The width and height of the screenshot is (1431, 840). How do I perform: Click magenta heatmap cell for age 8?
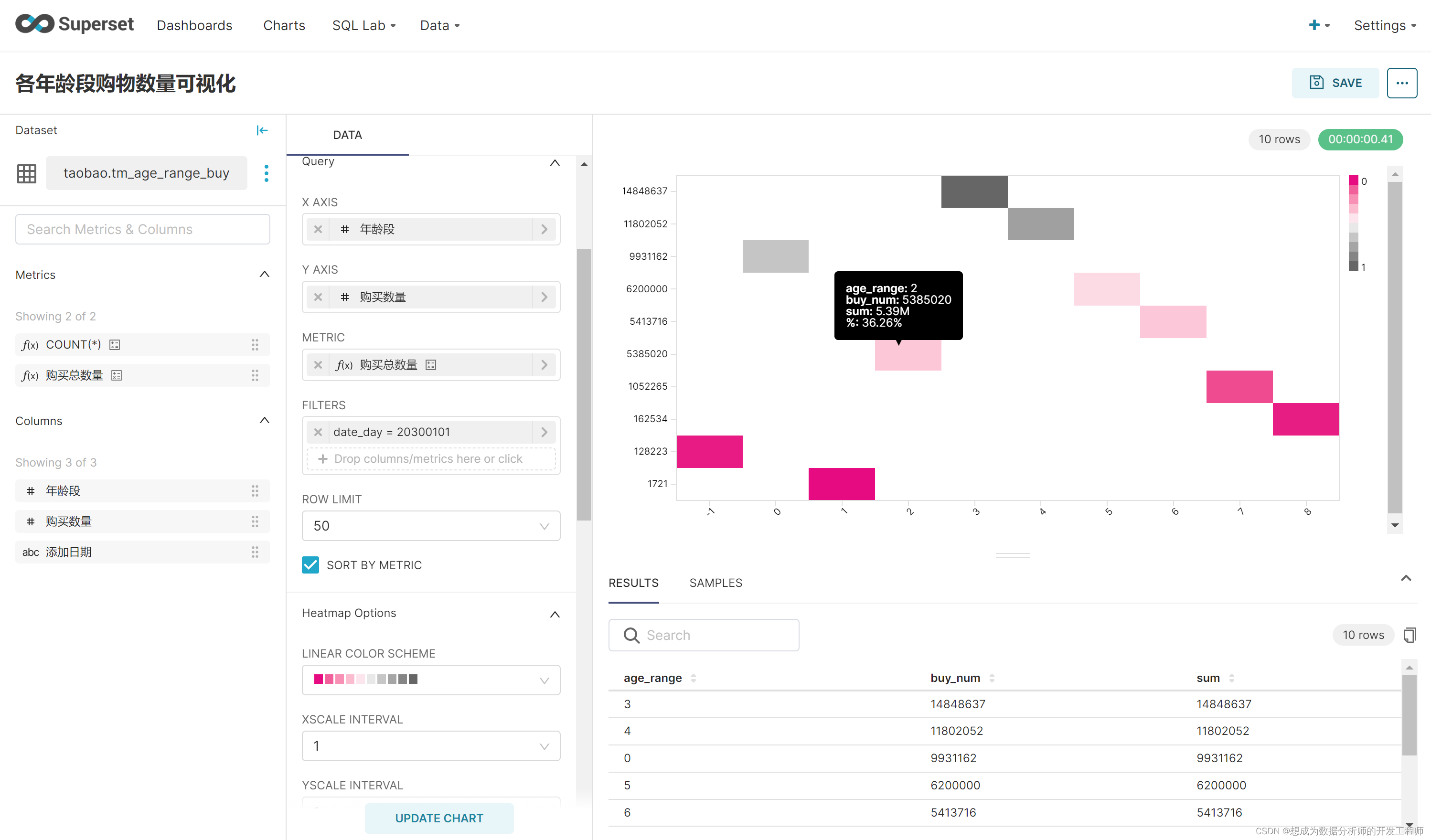point(1305,419)
